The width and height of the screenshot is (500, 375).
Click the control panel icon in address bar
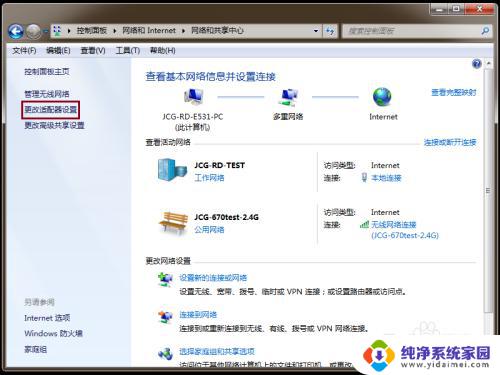[57, 31]
